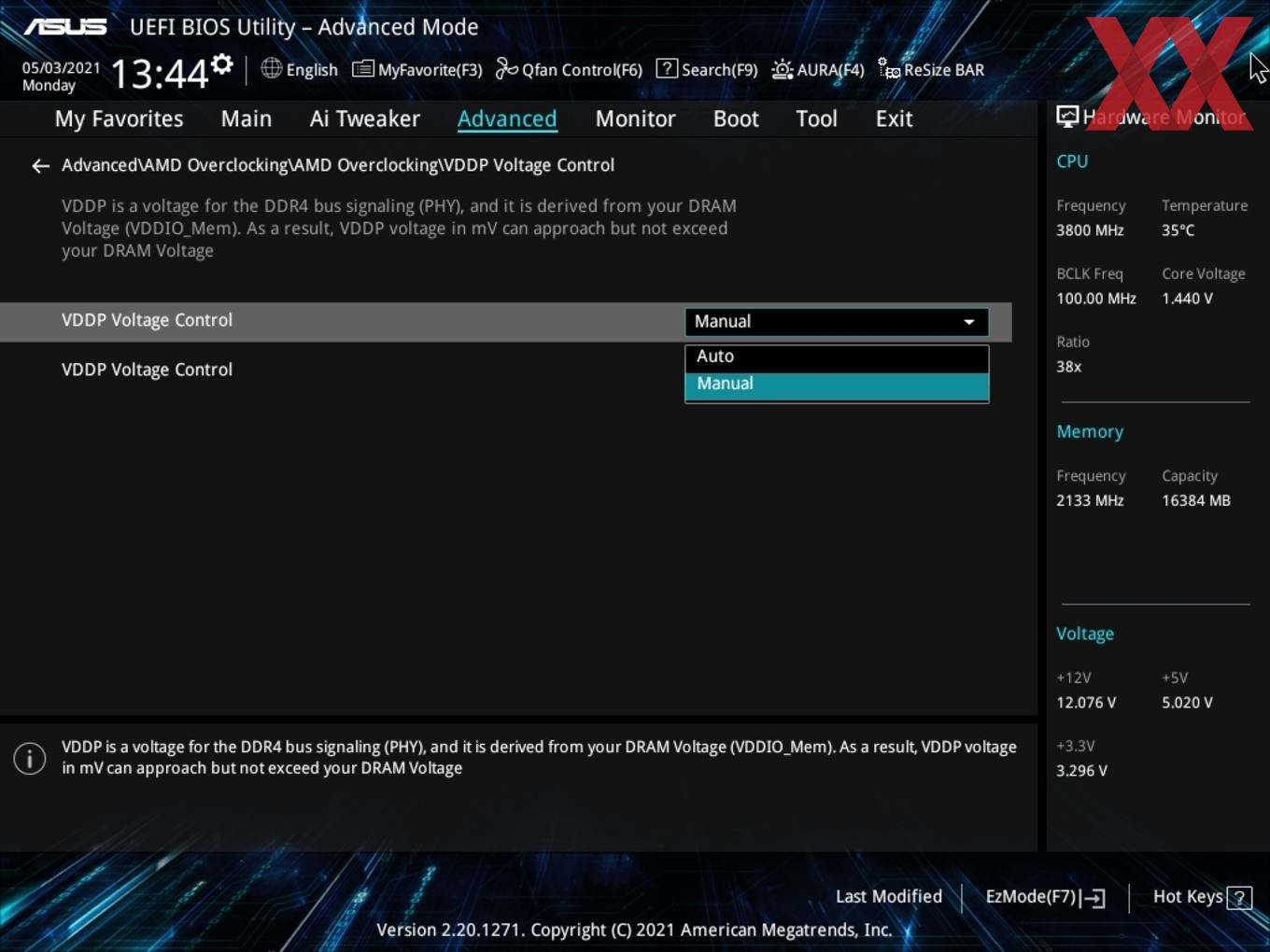Click the date 05/03/2021 Monday
Image resolution: width=1270 pixels, height=952 pixels.
(61, 77)
